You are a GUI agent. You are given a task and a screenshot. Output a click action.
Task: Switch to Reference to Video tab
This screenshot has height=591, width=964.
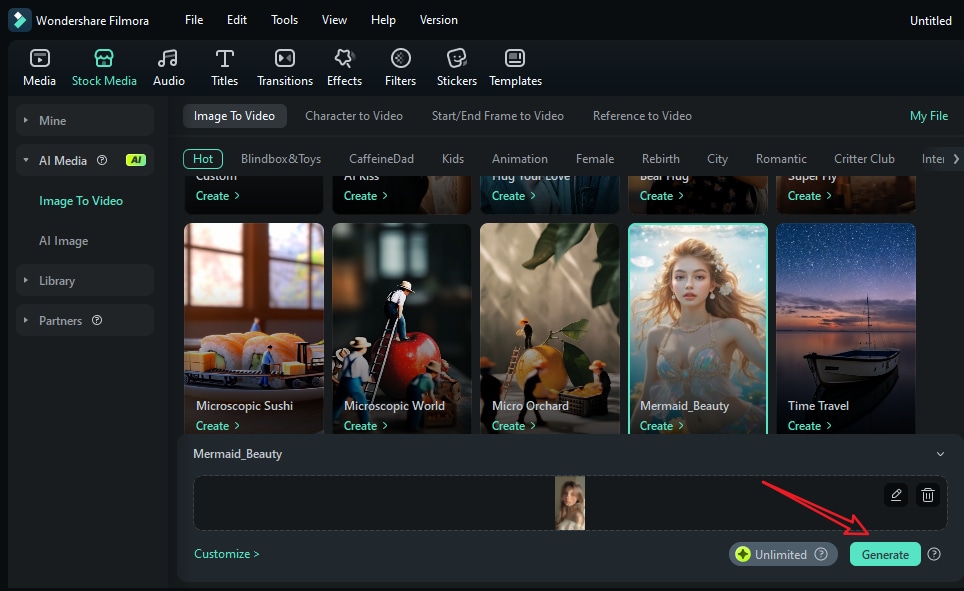642,116
